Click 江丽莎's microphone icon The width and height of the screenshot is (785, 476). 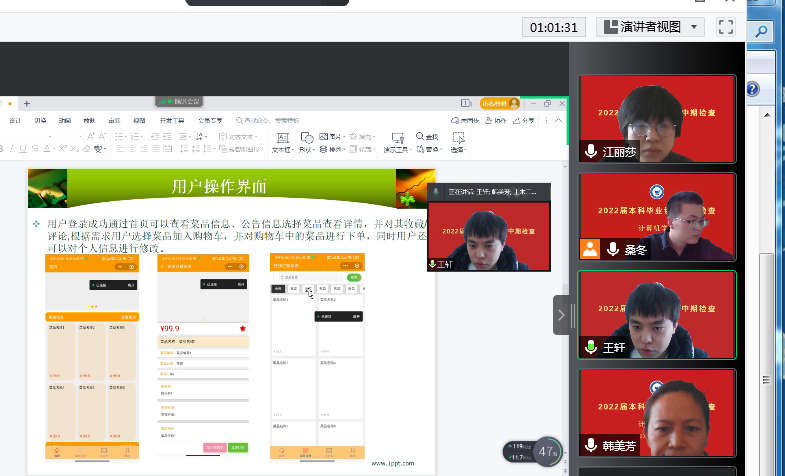(591, 152)
